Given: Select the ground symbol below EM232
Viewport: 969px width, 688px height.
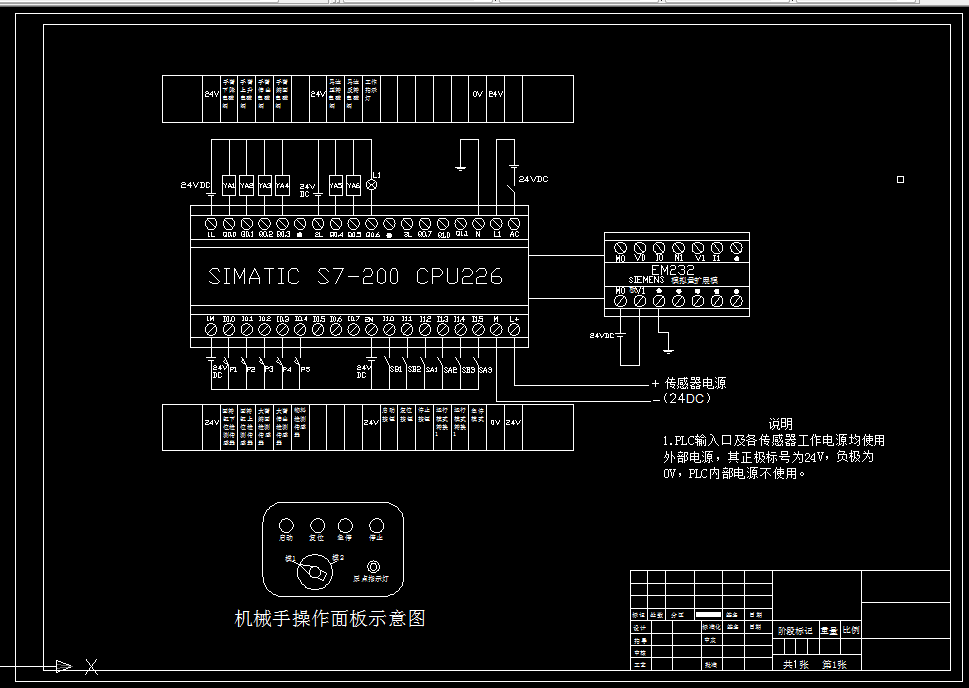Looking at the screenshot, I should coord(667,350).
